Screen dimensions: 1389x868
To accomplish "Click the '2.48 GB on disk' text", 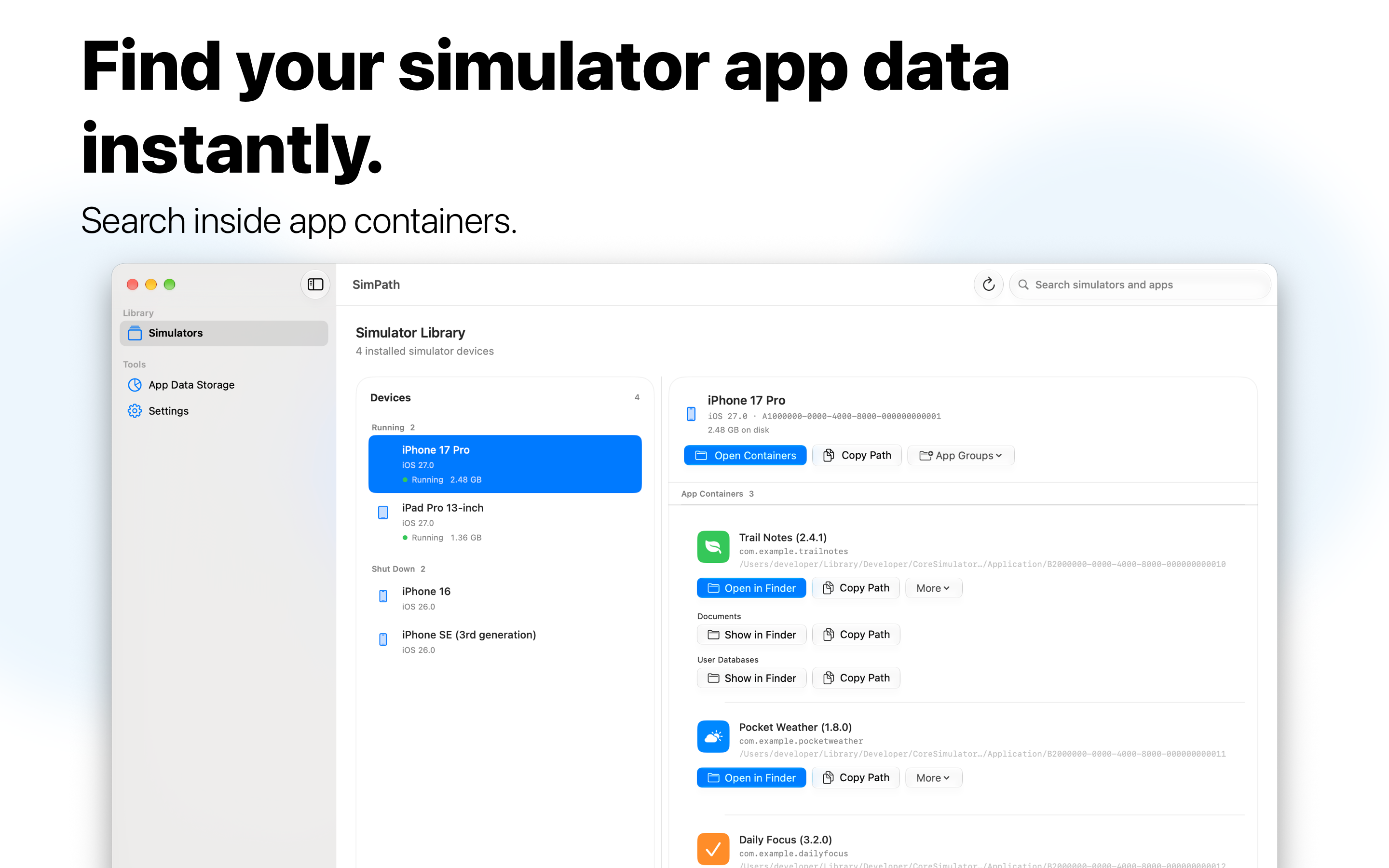I will (738, 430).
